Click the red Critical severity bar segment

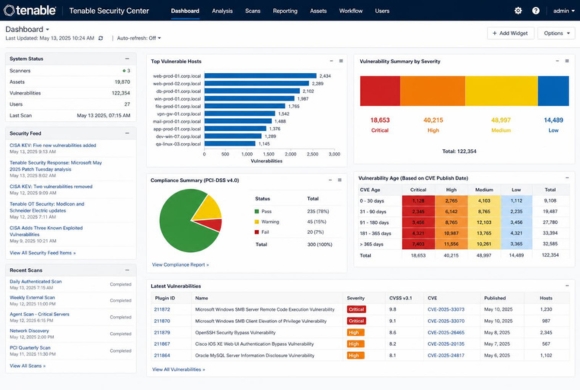pyautogui.click(x=380, y=91)
